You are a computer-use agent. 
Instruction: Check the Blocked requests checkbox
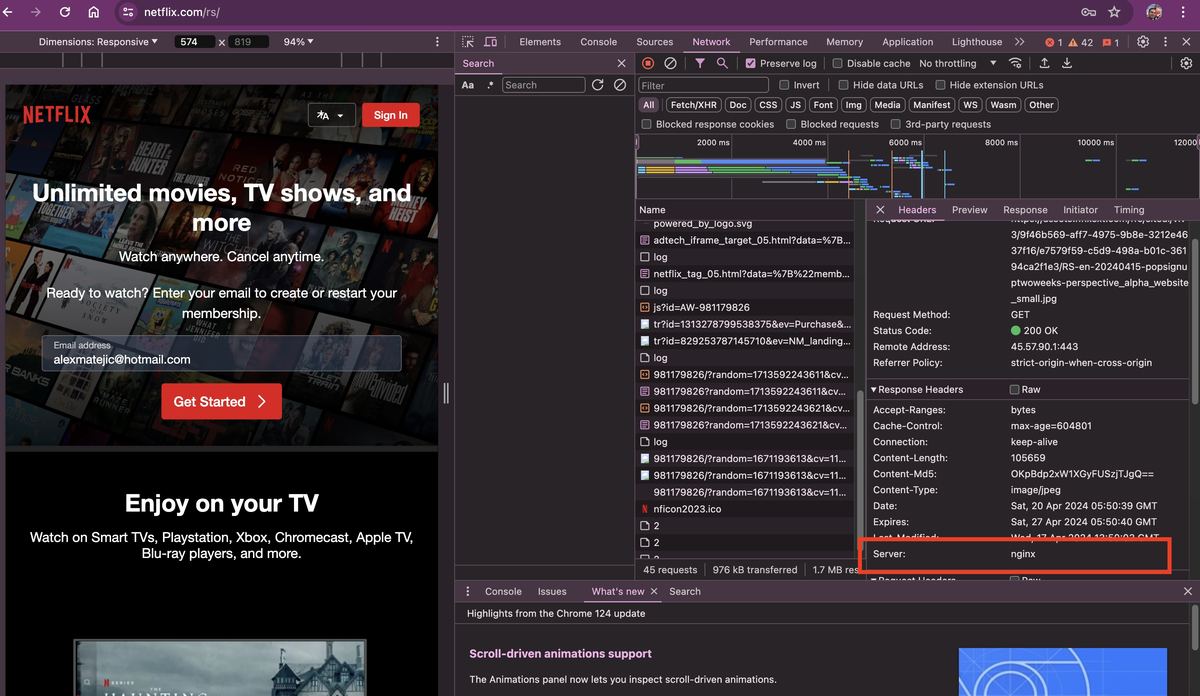(x=791, y=124)
